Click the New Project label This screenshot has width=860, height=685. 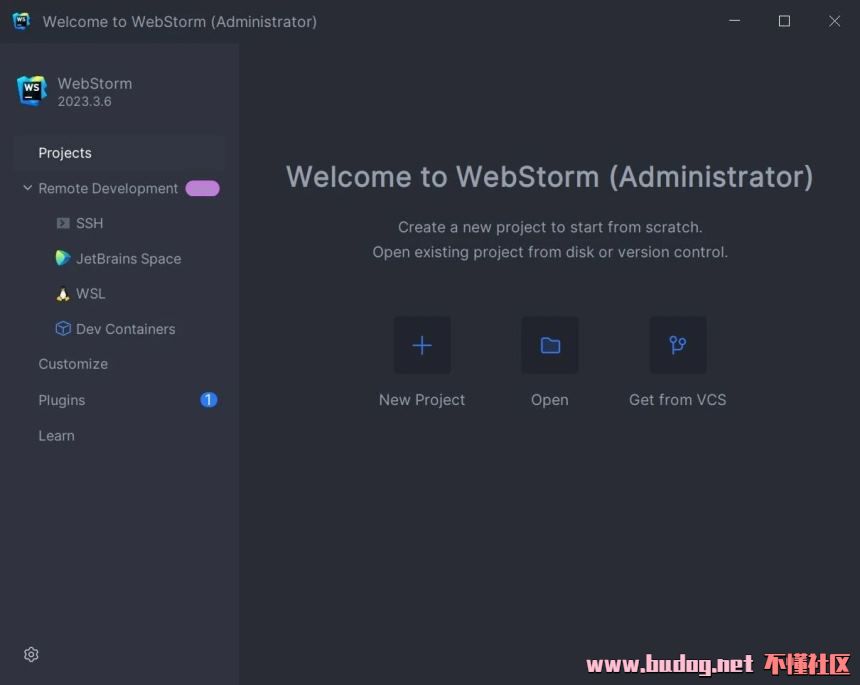(422, 400)
